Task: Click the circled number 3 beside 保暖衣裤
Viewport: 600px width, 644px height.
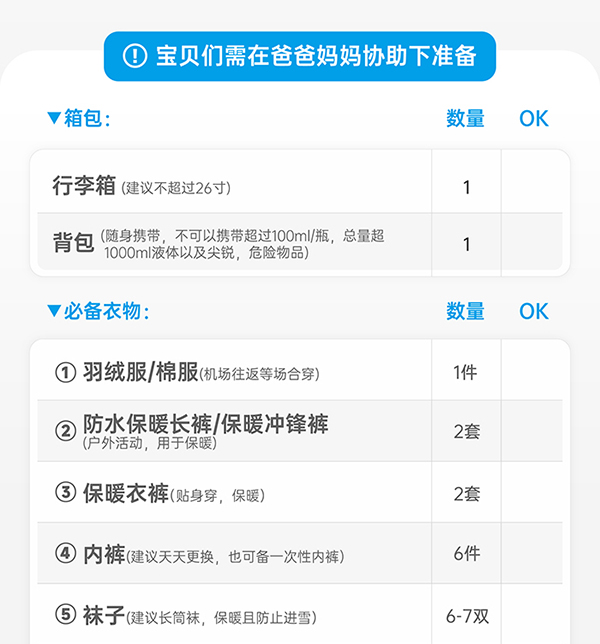Action: (x=66, y=493)
